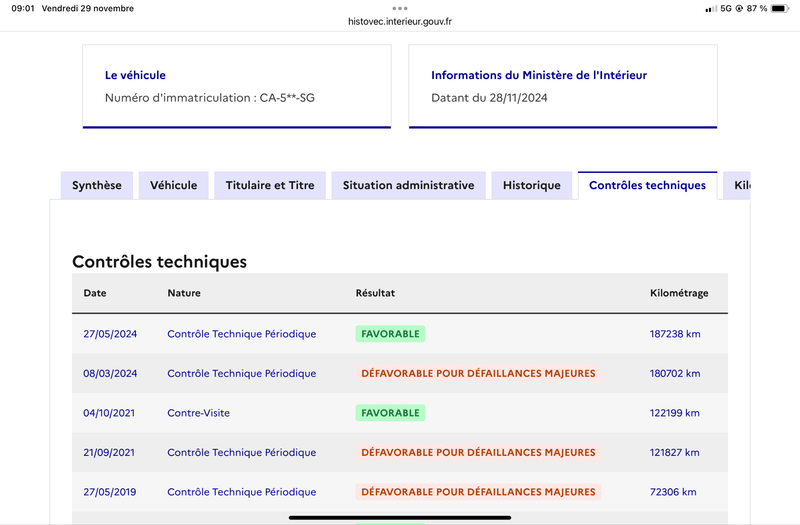This screenshot has height=525, width=800.
Task: Tap the cellular signal bars icon
Action: pyautogui.click(x=711, y=9)
